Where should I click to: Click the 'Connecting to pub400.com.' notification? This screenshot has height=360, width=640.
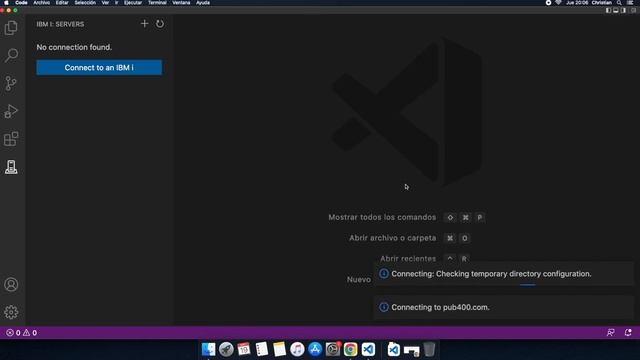pos(504,307)
